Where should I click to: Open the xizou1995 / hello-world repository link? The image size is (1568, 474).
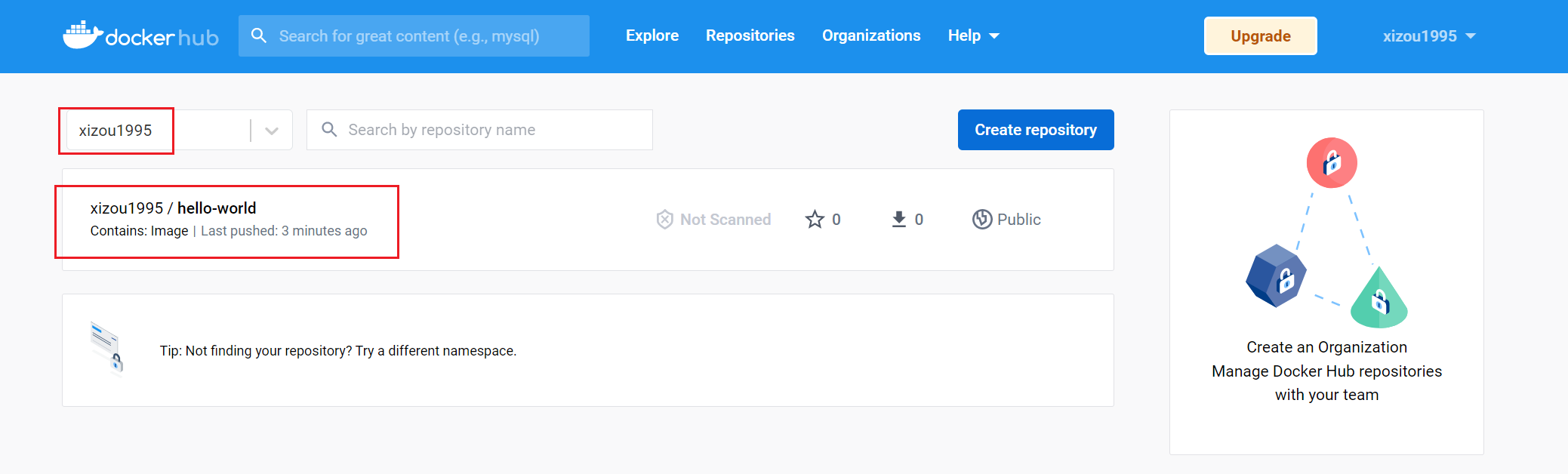tap(173, 208)
